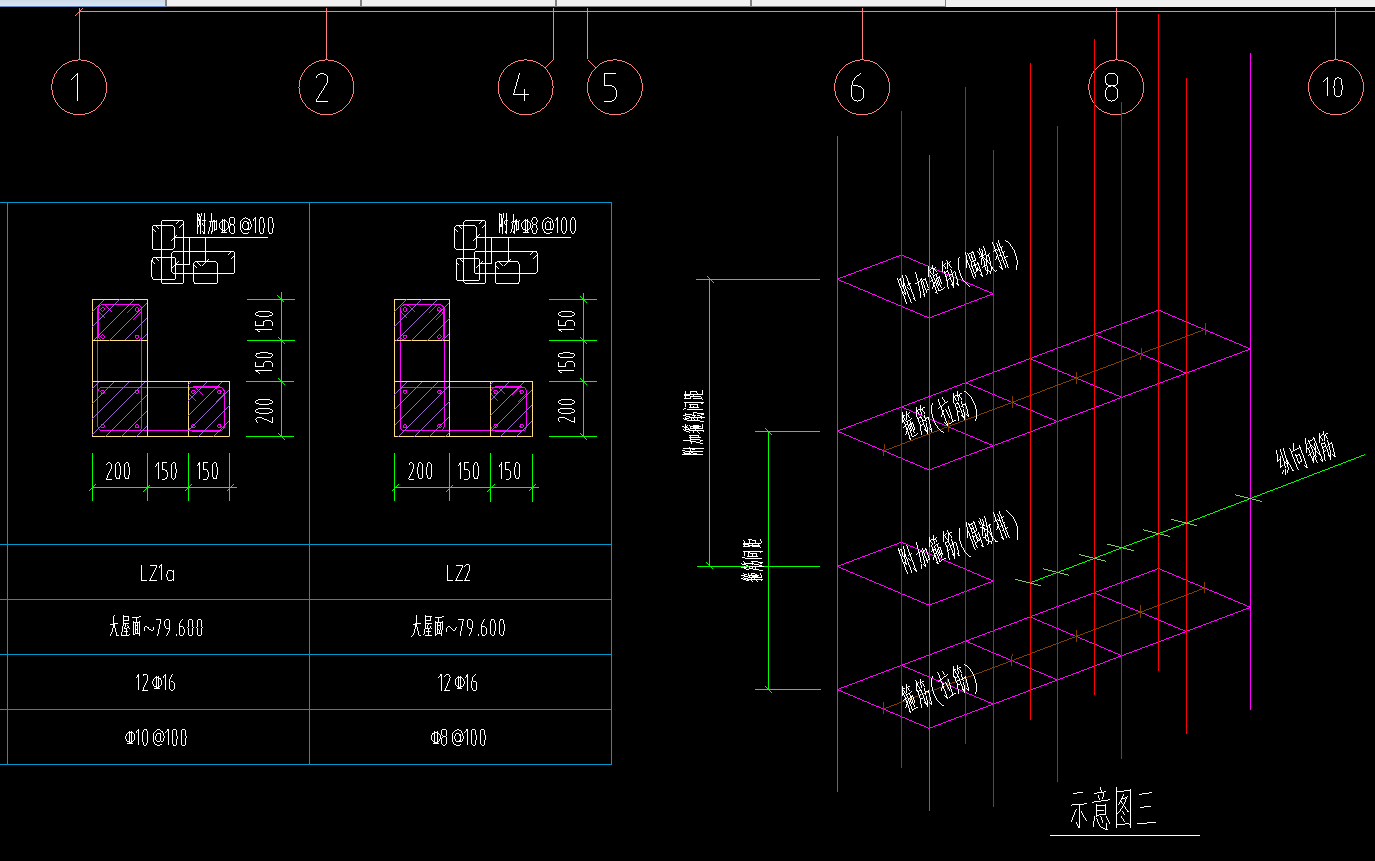Click the horizontal 200 dimension below LZ2 section
The image size is (1375, 861).
[420, 471]
